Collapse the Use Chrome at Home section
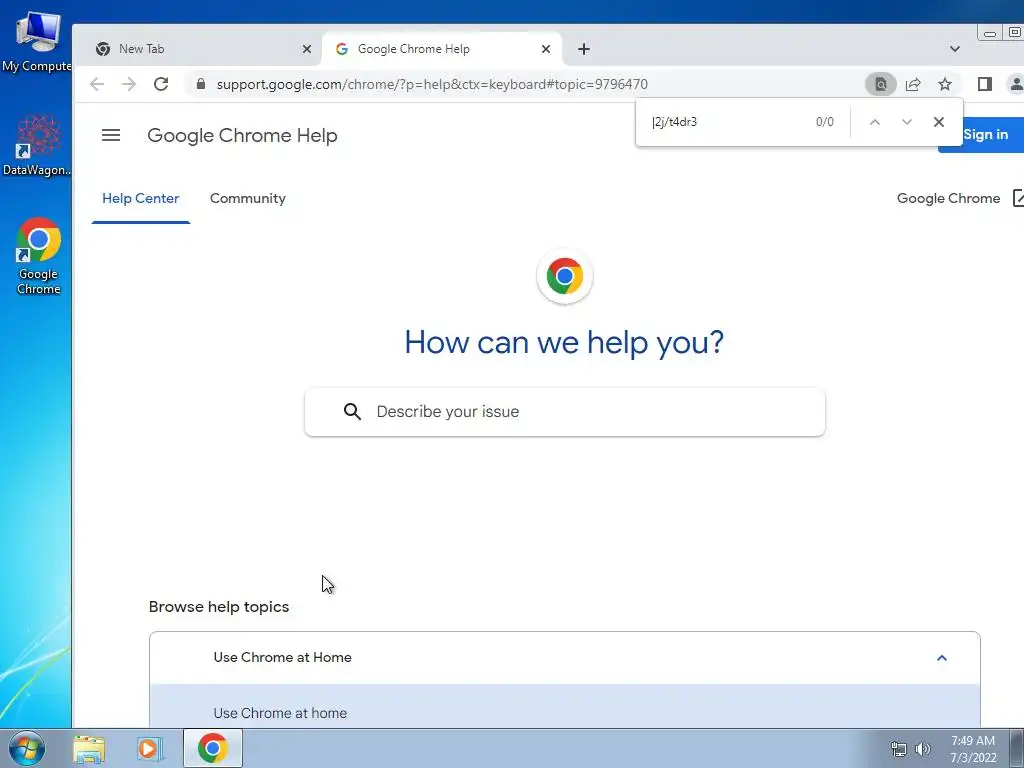Screen dimensions: 1024x768 [x=942, y=658]
